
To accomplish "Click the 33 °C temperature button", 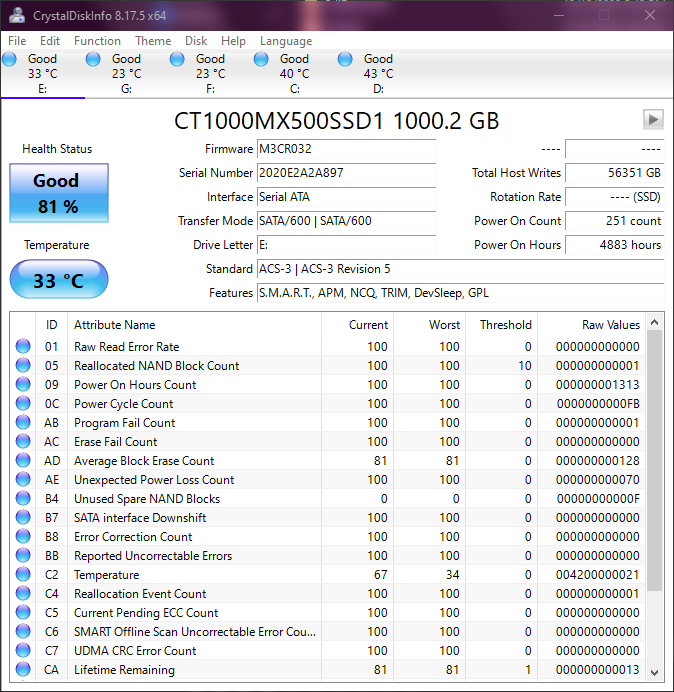I will (x=59, y=279).
